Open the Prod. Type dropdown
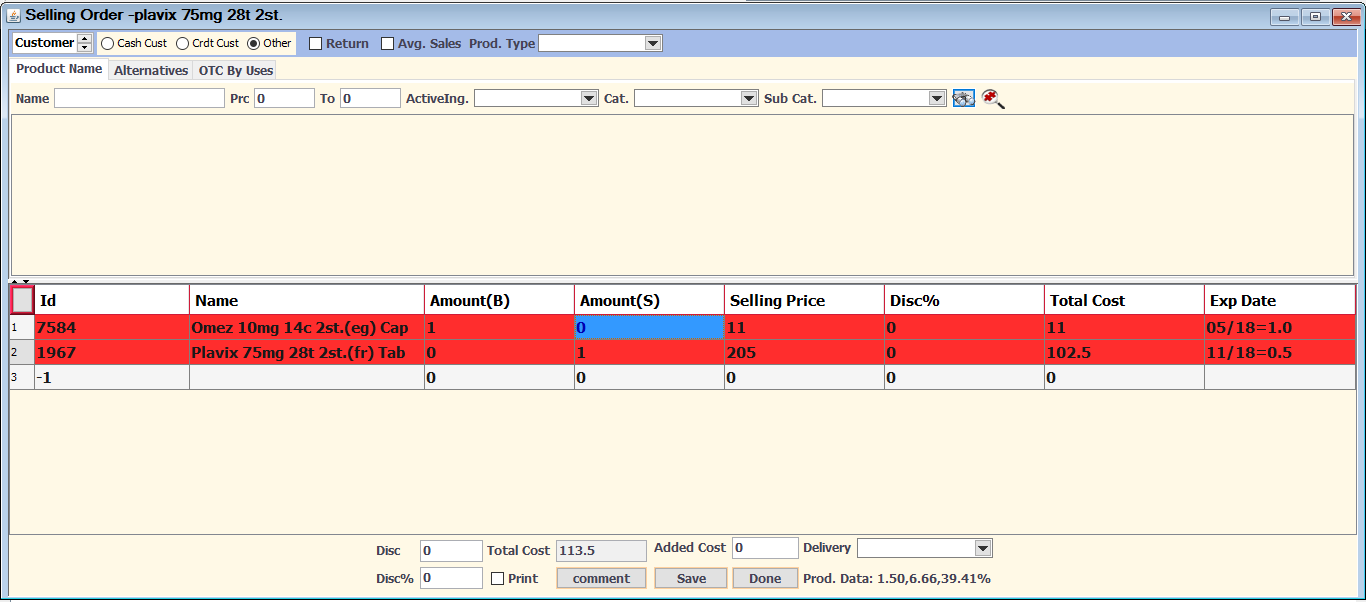 click(x=653, y=43)
